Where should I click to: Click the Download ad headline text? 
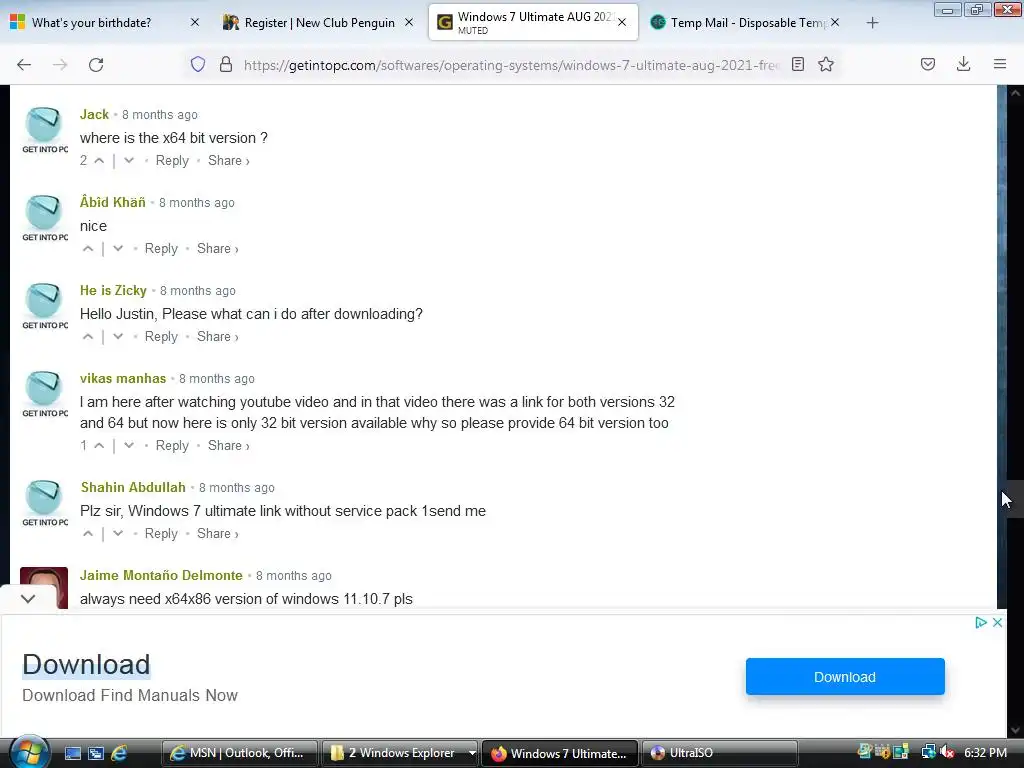click(x=86, y=665)
